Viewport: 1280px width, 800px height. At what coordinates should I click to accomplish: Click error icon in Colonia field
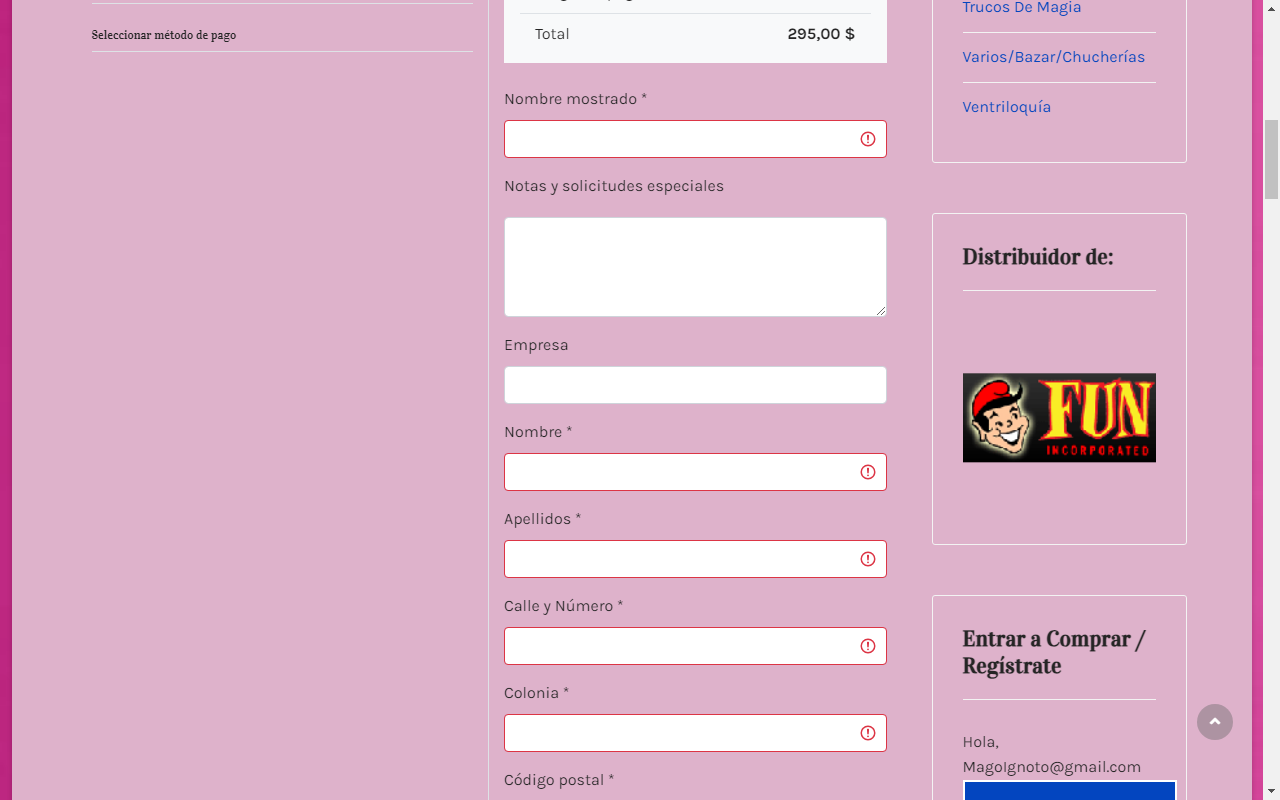(868, 733)
